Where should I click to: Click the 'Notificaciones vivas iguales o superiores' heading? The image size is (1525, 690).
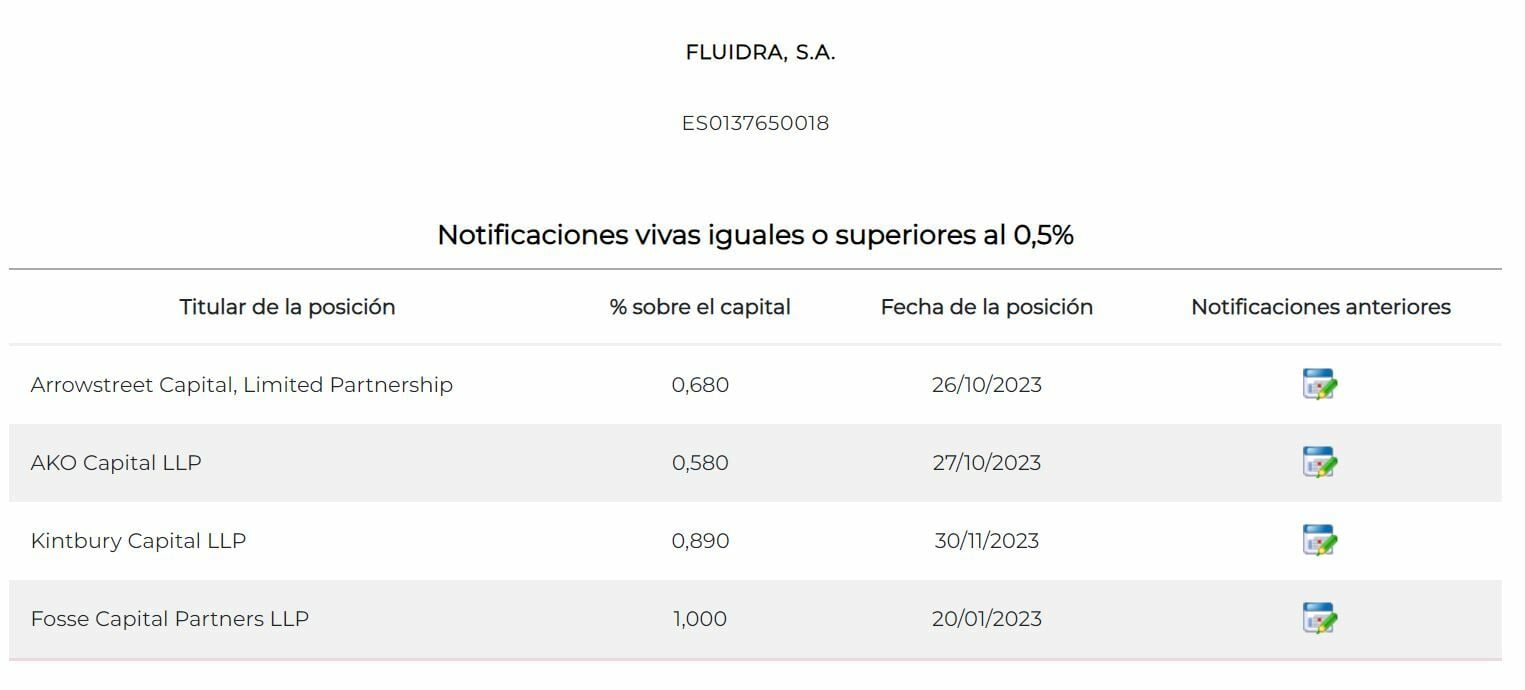coord(755,235)
